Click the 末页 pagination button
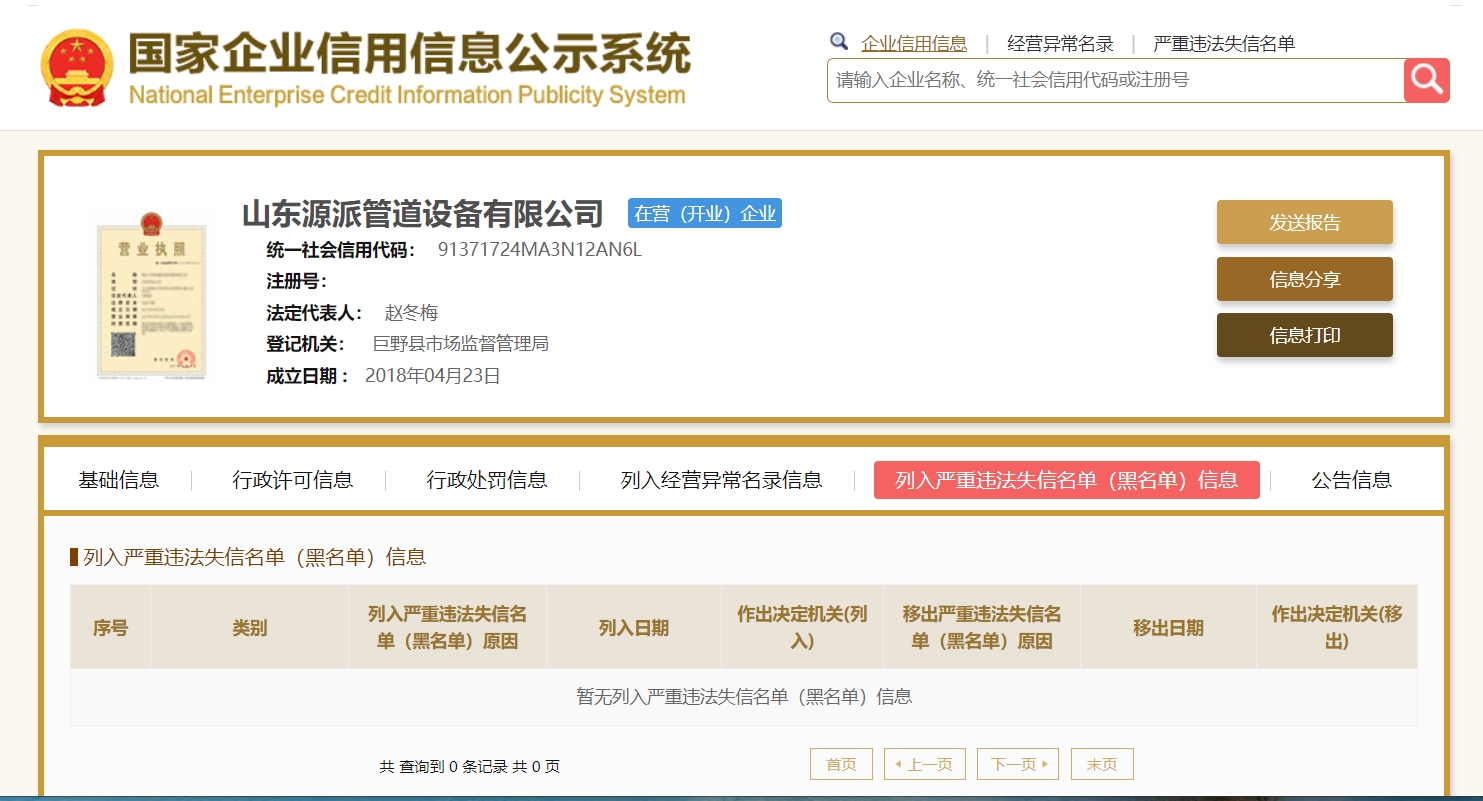 1102,764
